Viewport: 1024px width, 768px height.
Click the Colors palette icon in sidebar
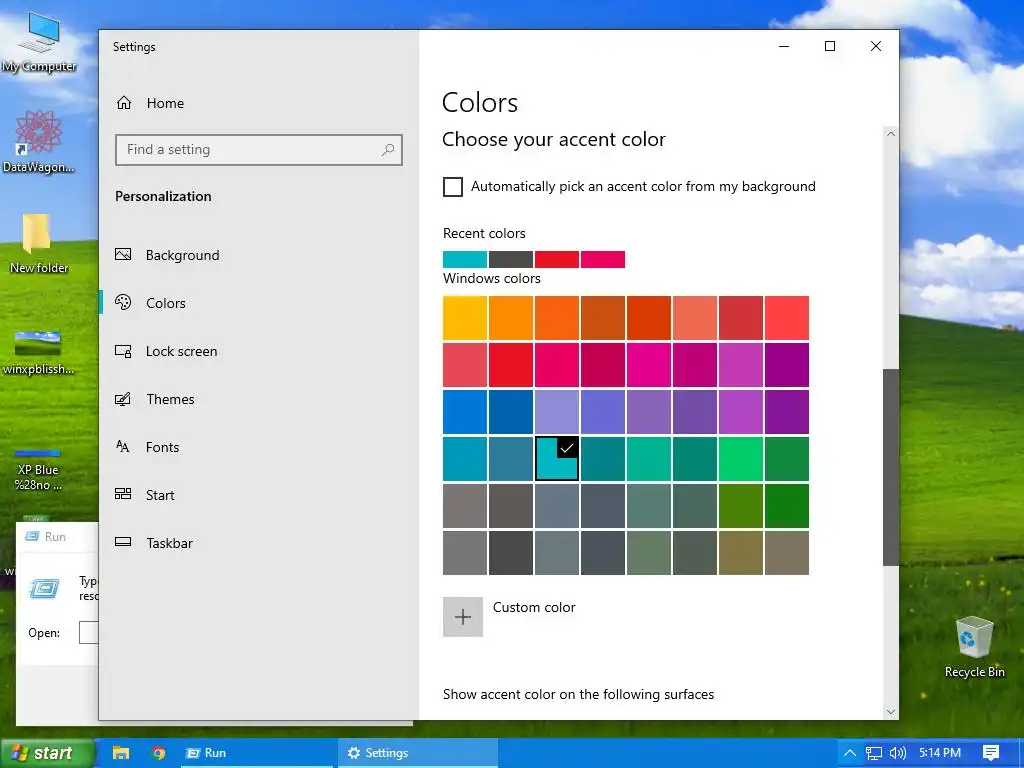coord(123,302)
